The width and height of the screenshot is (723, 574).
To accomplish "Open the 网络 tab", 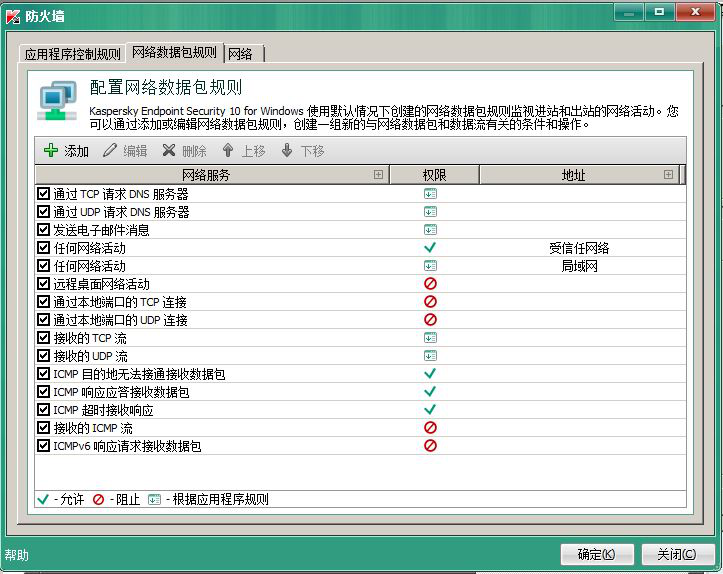I will coord(240,54).
